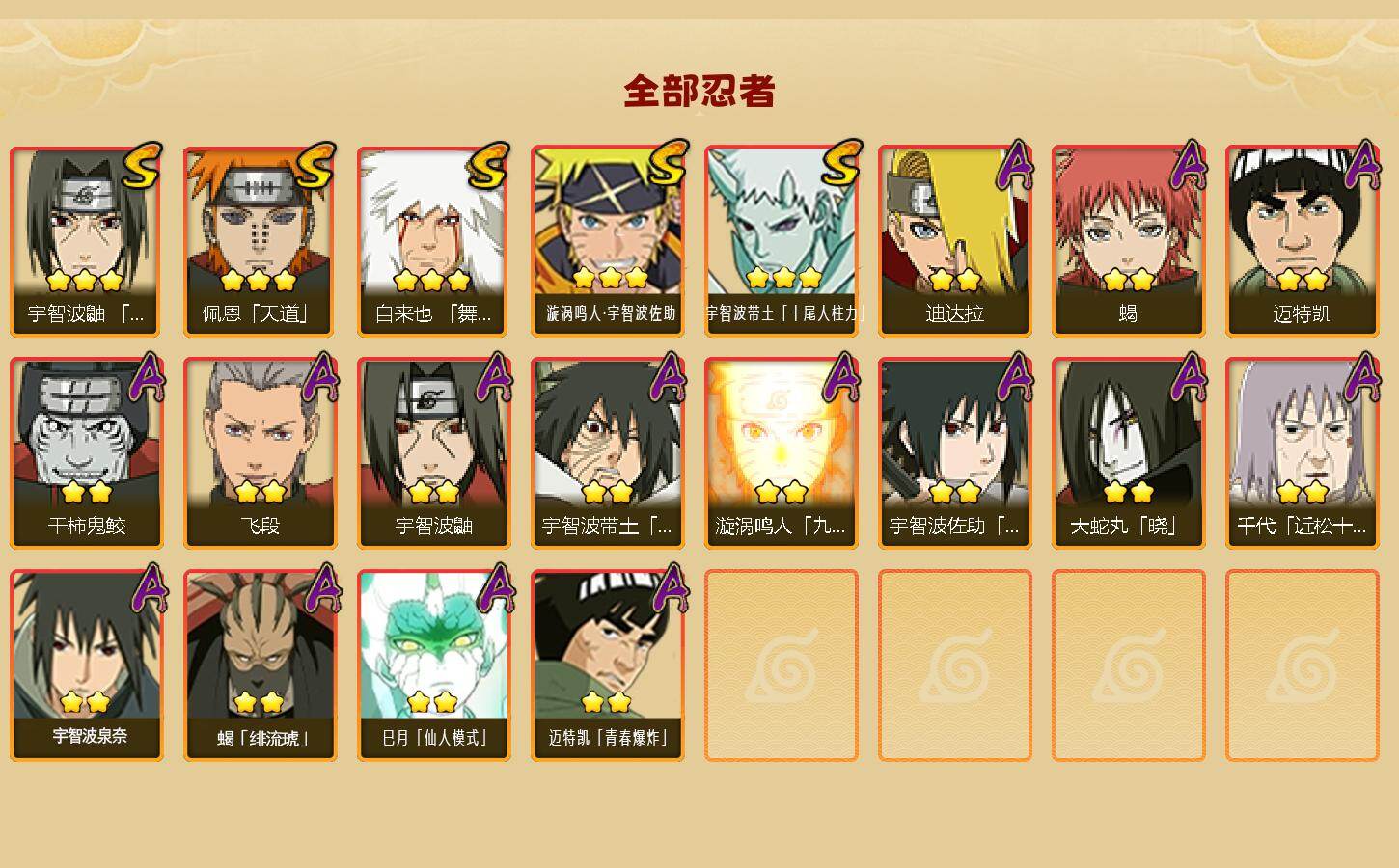Choose the 蝎 red-haired ninja card
This screenshot has width=1399, height=868.
pyautogui.click(x=1128, y=241)
